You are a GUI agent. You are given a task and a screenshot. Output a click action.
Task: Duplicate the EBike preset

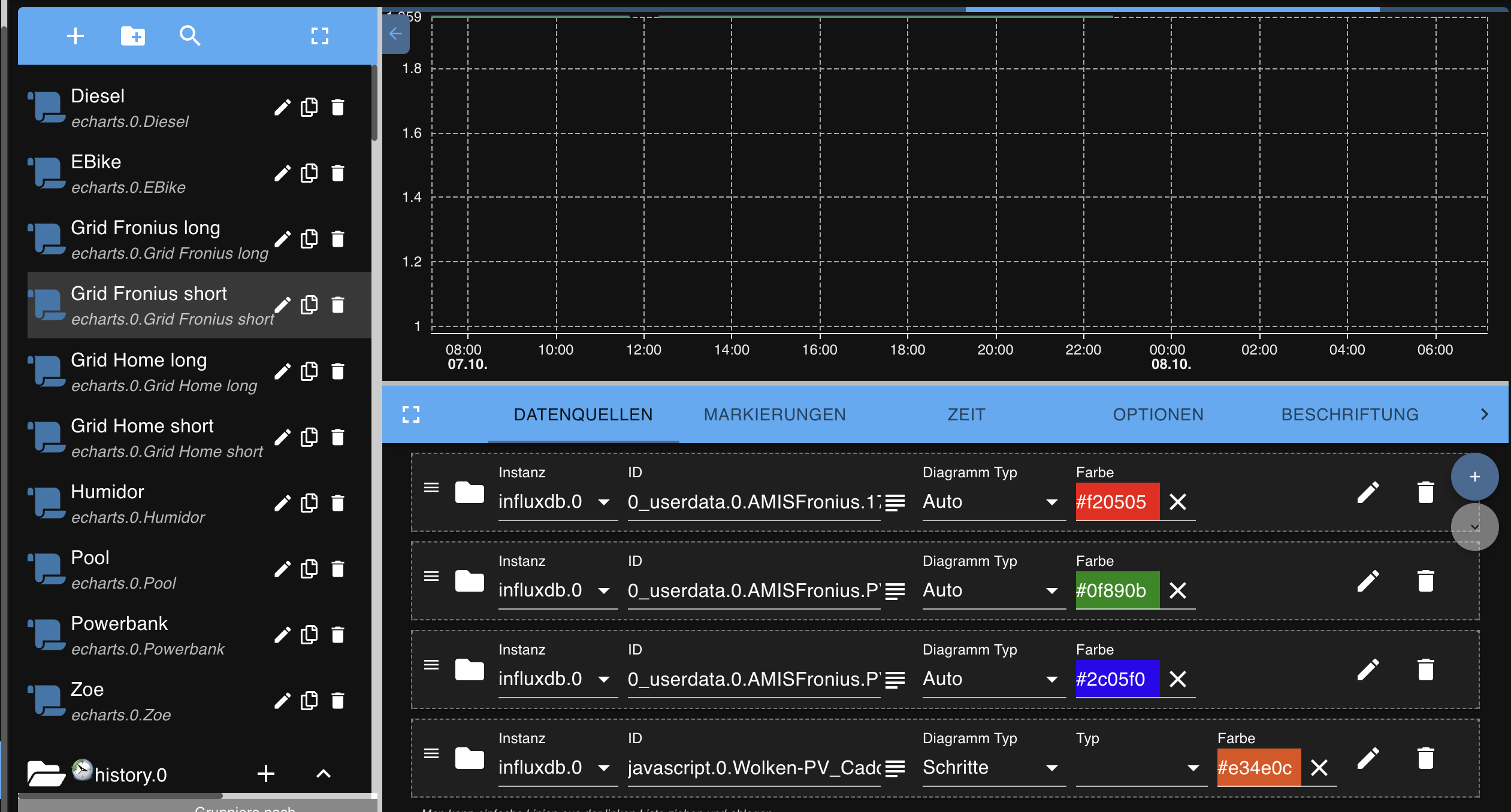[309, 173]
